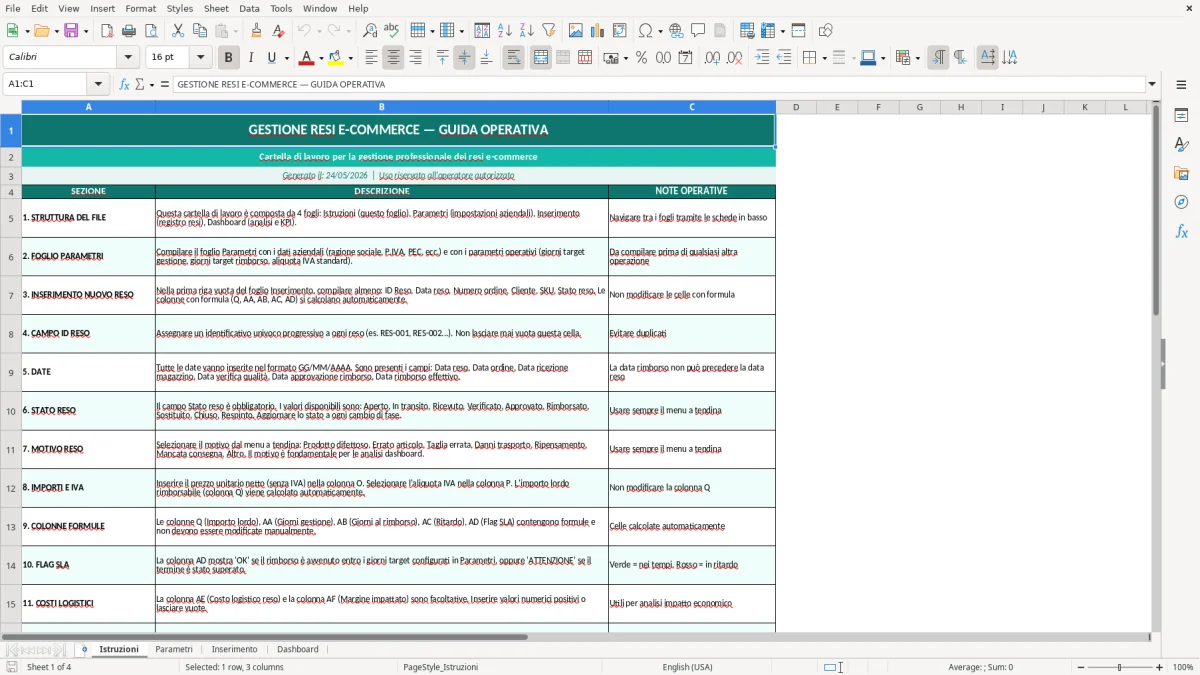Image resolution: width=1200 pixels, height=675 pixels.
Task: Open Background Color dropdown arrow
Action: point(351,58)
